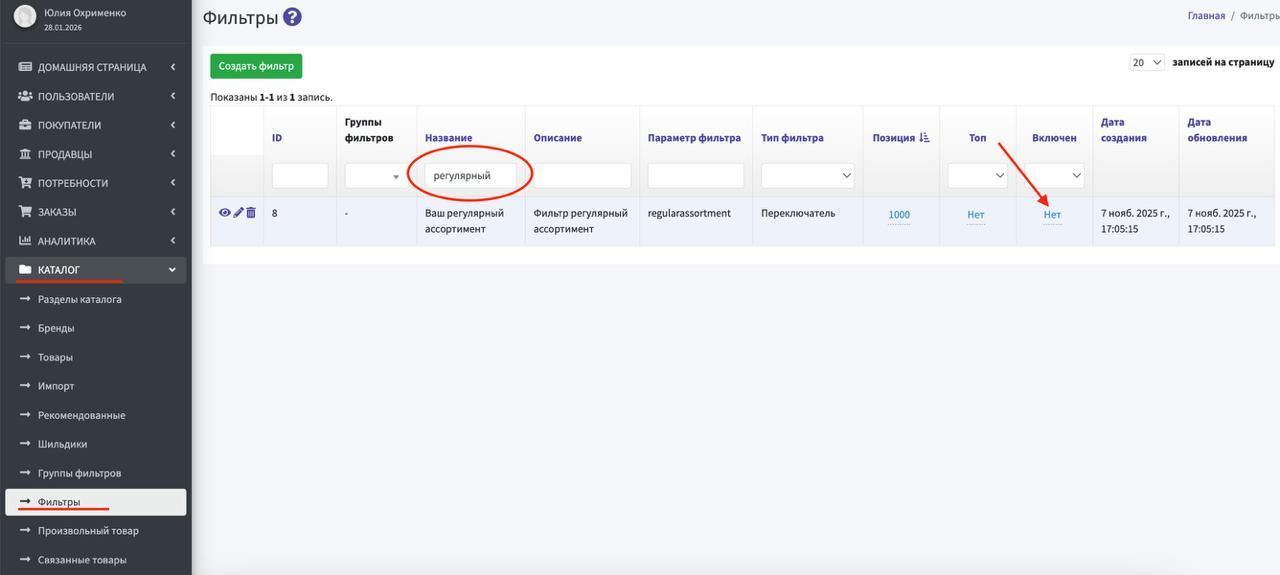Click the Создать фильтр button
1280x575 pixels.
pyautogui.click(x=256, y=66)
